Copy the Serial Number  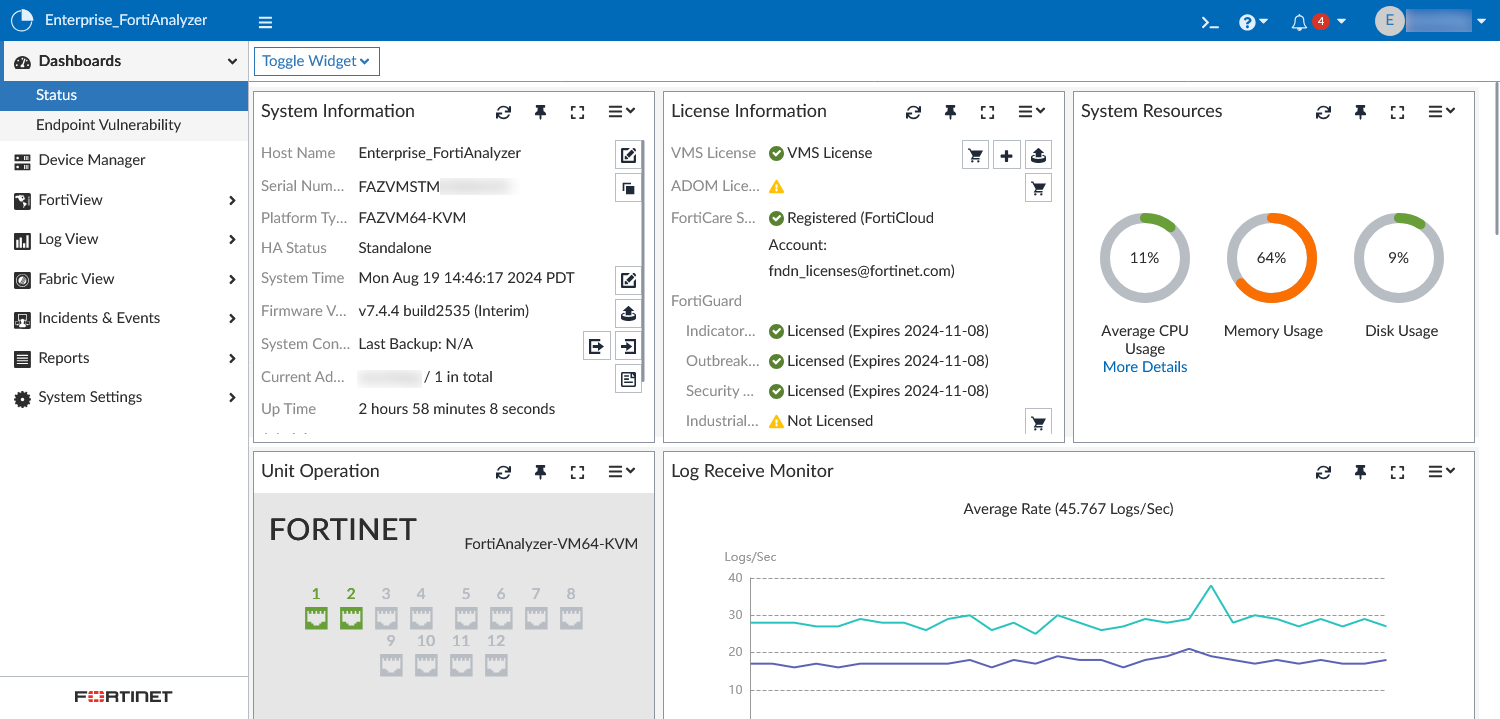click(628, 187)
